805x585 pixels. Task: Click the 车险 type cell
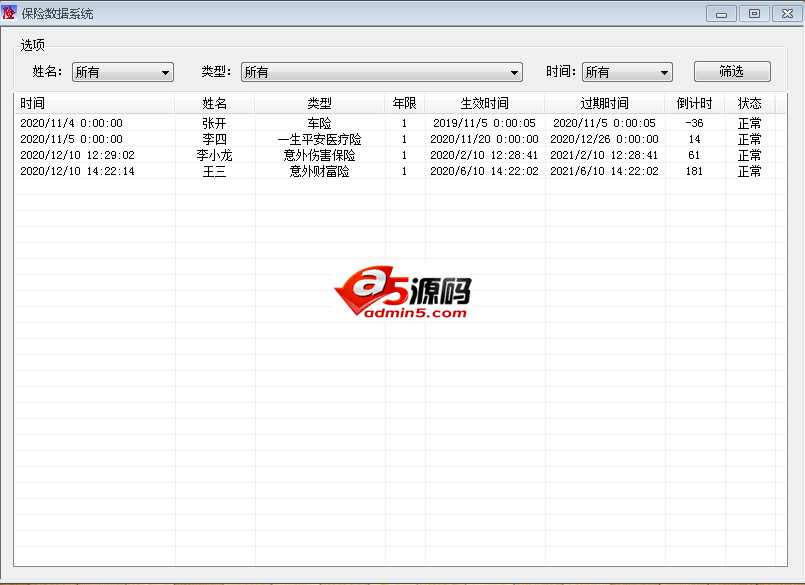tap(319, 123)
